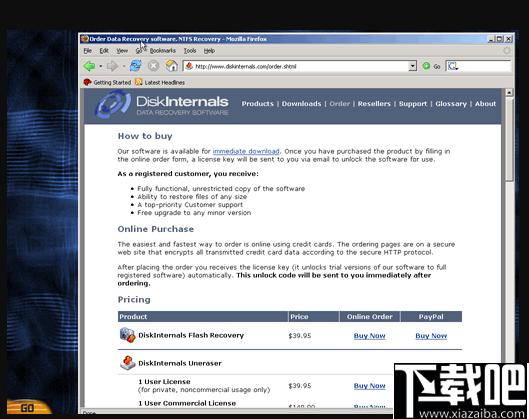Viewport: 529px width, 419px height.
Task: Open the Home page icon
Action: (x=171, y=65)
